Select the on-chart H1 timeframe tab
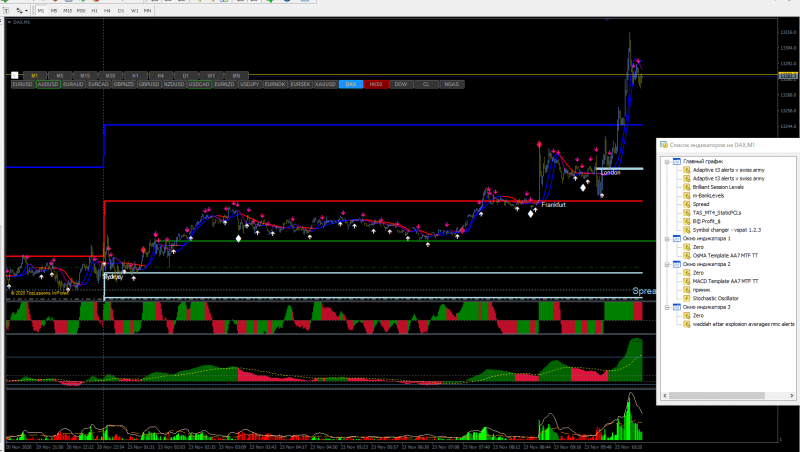 point(135,76)
